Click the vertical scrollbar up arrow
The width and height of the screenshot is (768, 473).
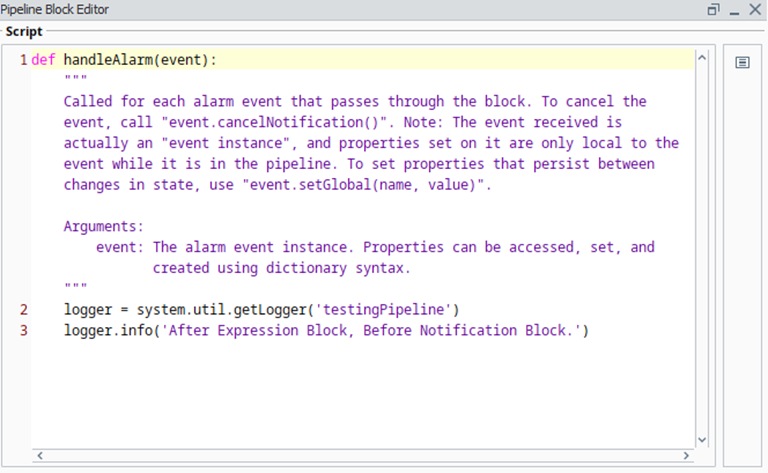click(x=701, y=57)
